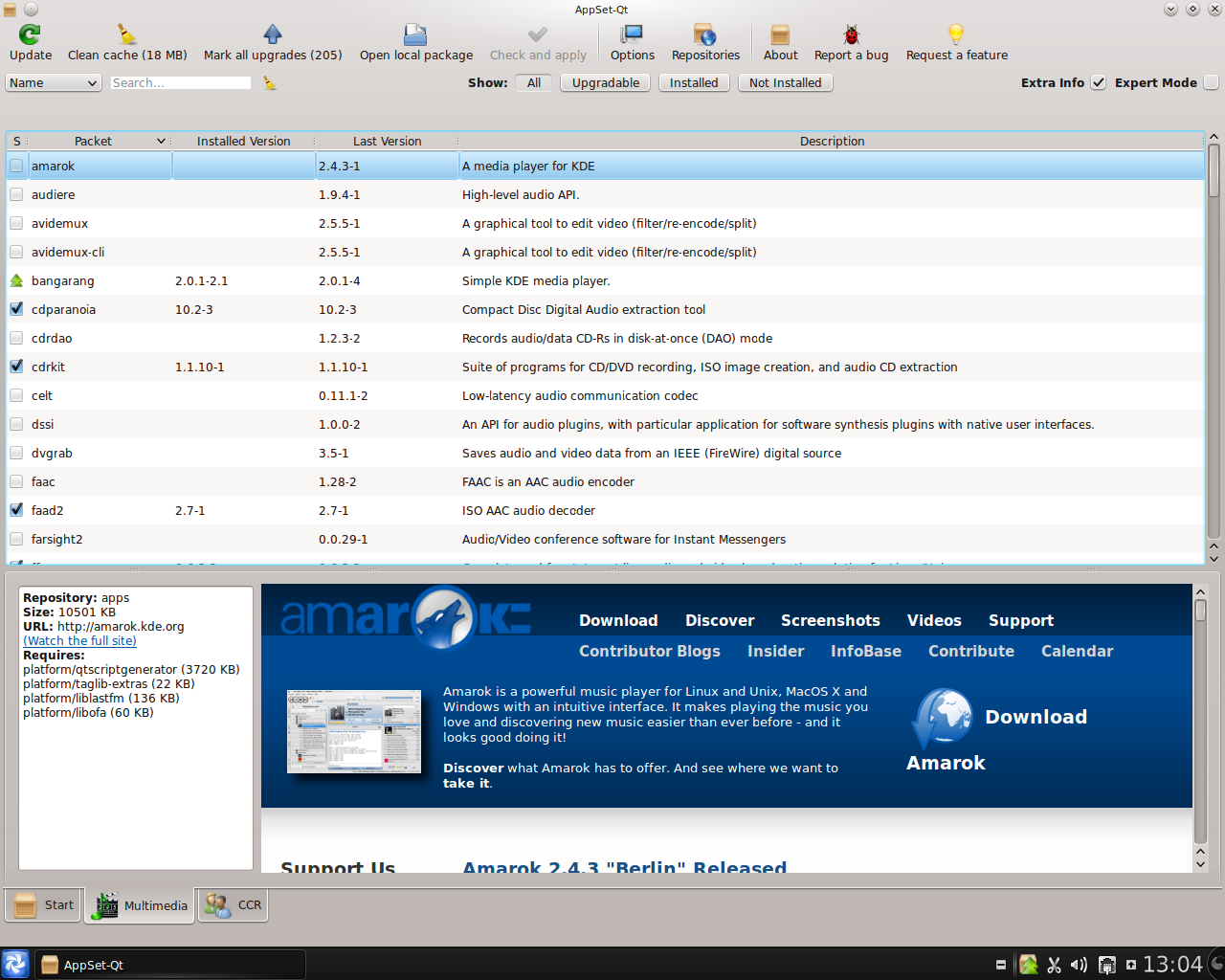Open the Calendar link on Amarok page
The height and width of the screenshot is (980, 1225).
click(x=1077, y=651)
